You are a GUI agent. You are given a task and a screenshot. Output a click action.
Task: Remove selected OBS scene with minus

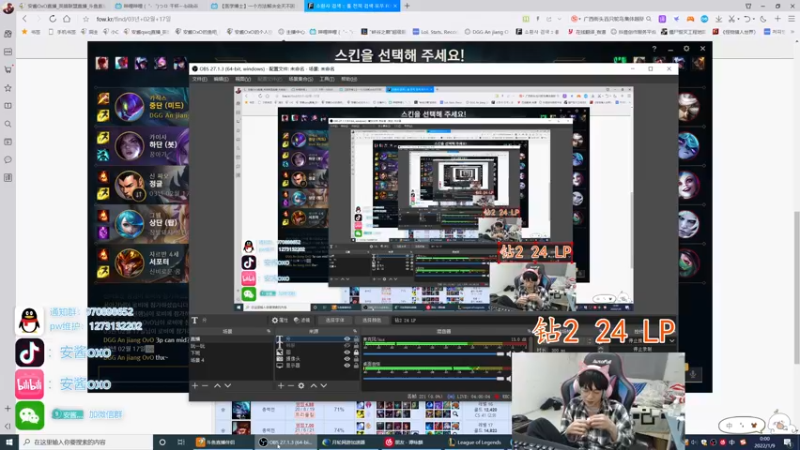[205, 386]
